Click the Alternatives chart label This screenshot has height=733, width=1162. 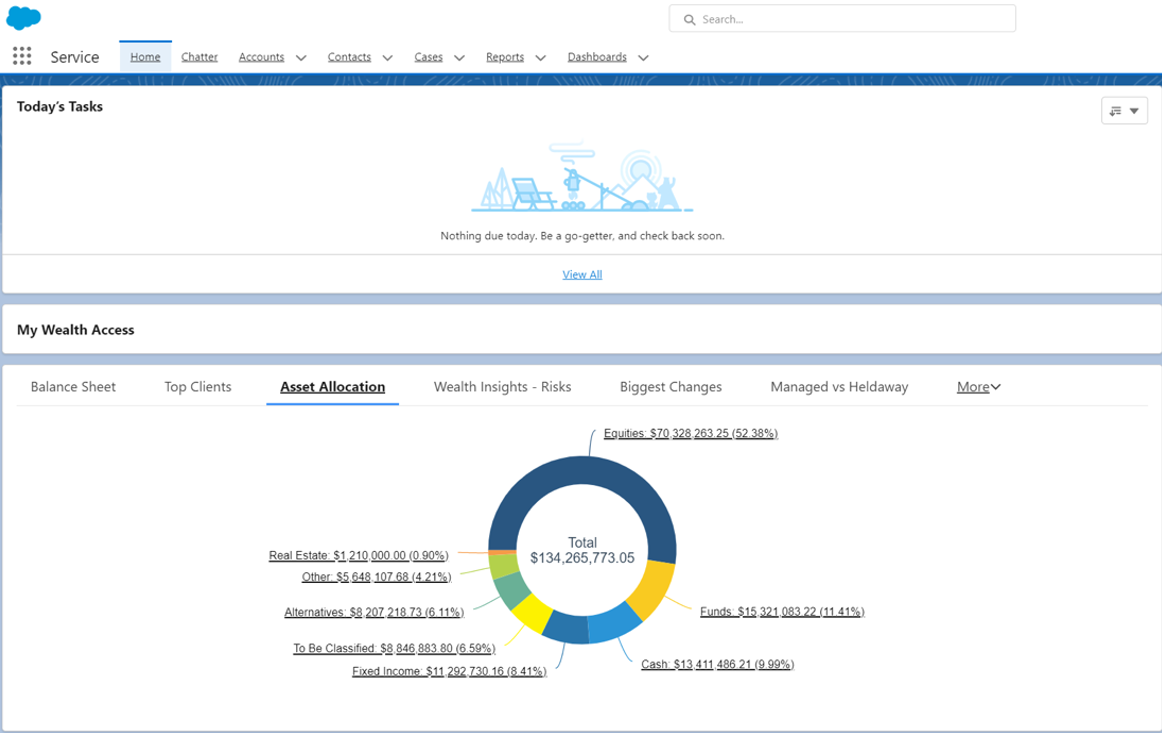pyautogui.click(x=374, y=612)
